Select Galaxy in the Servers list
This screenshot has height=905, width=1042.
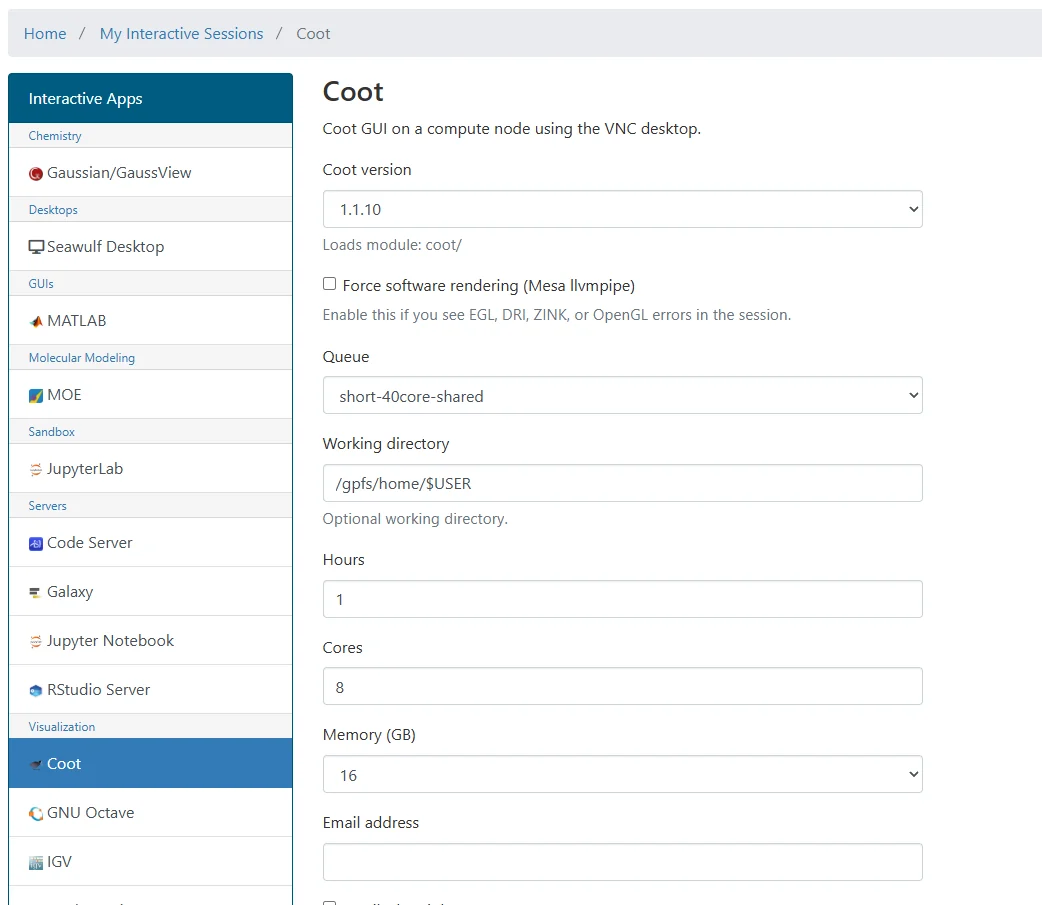point(150,591)
